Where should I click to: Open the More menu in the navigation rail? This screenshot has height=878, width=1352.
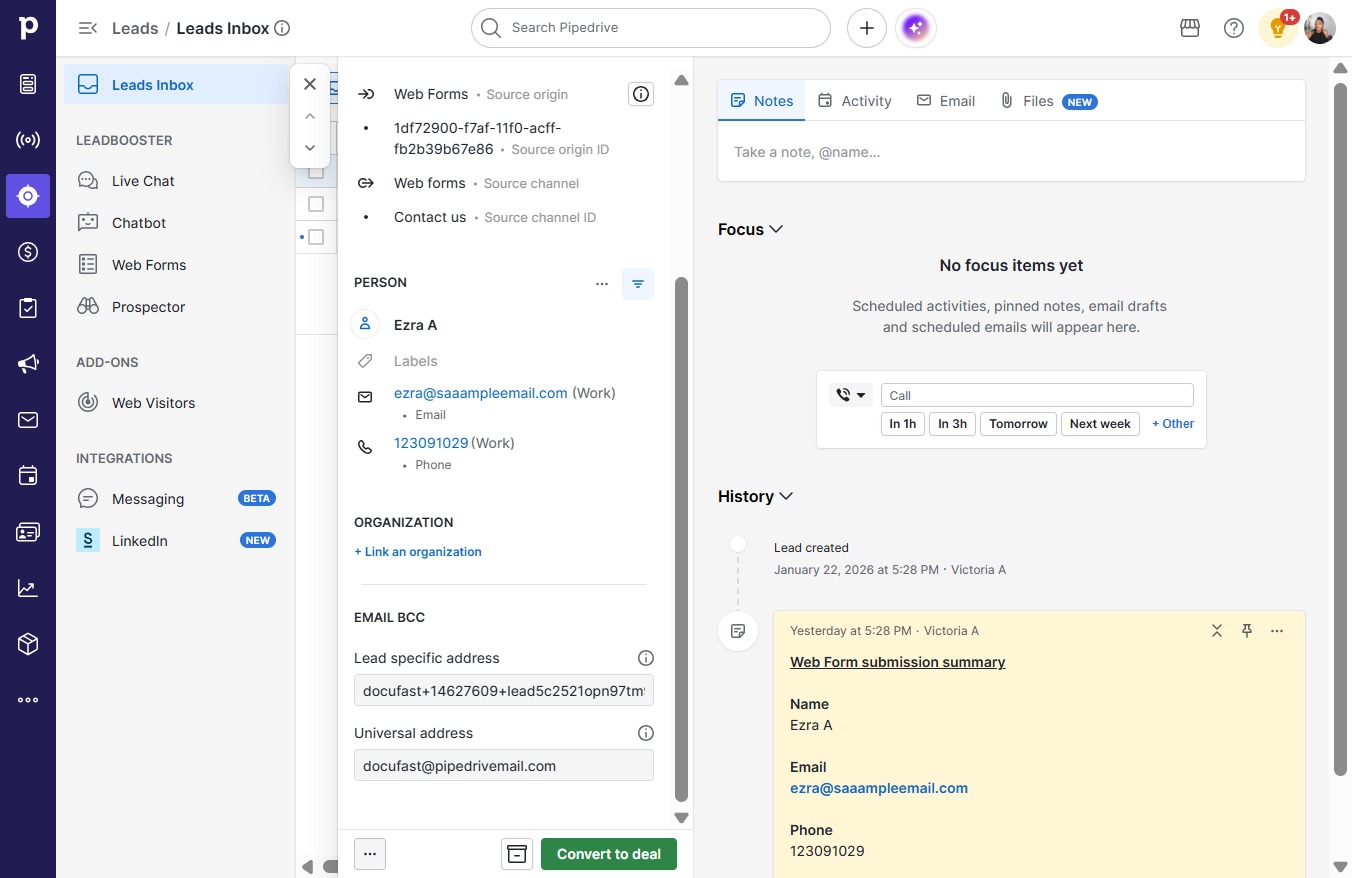(28, 700)
